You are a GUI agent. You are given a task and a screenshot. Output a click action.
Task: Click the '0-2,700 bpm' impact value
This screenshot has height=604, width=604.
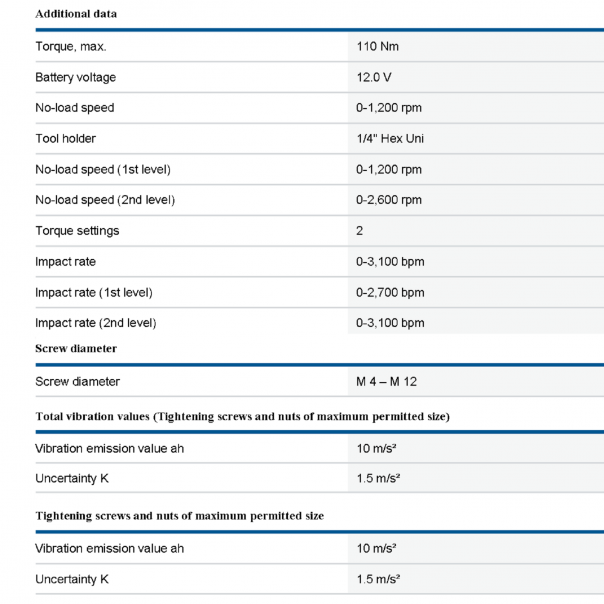(390, 292)
